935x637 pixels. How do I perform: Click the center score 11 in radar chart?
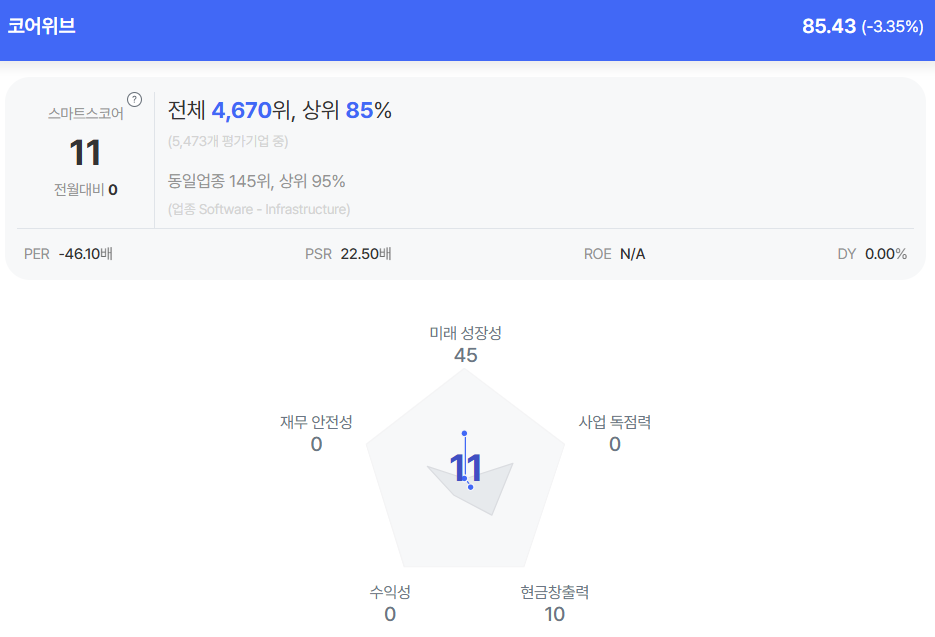466,468
